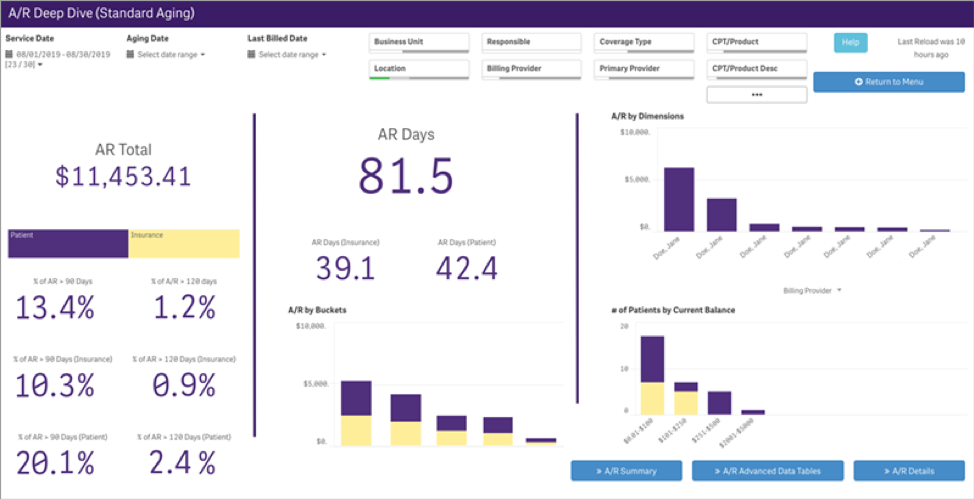Click the AR Days (Patient) value 42.4
The image size is (974, 499).
point(467,268)
